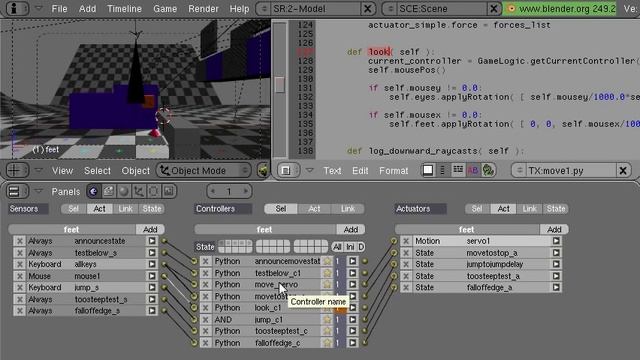Viewport: 640px width, 360px height.
Task: Expand the announcestate sensor details
Action: point(152,241)
